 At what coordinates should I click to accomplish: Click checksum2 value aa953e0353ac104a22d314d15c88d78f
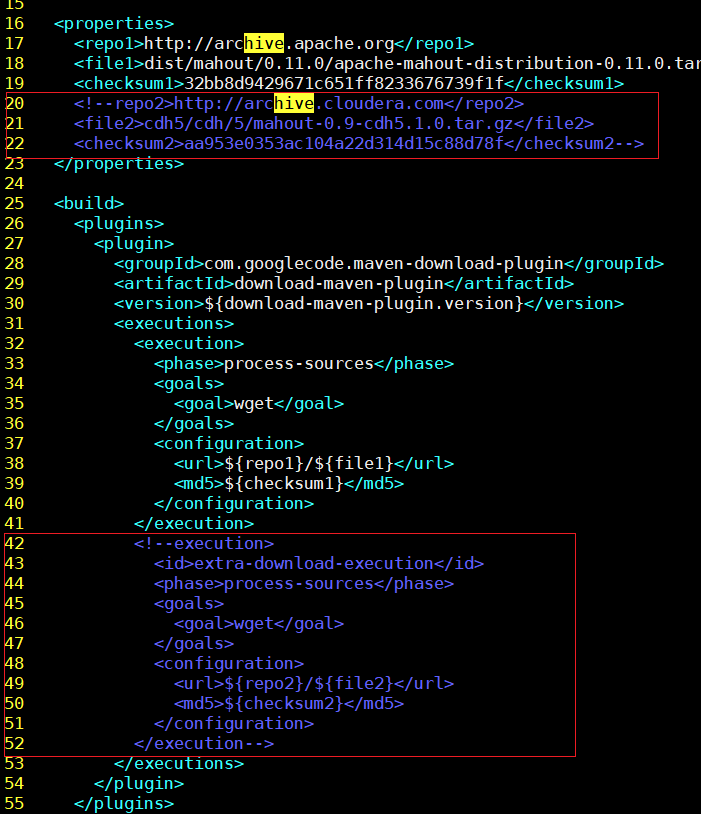[344, 144]
